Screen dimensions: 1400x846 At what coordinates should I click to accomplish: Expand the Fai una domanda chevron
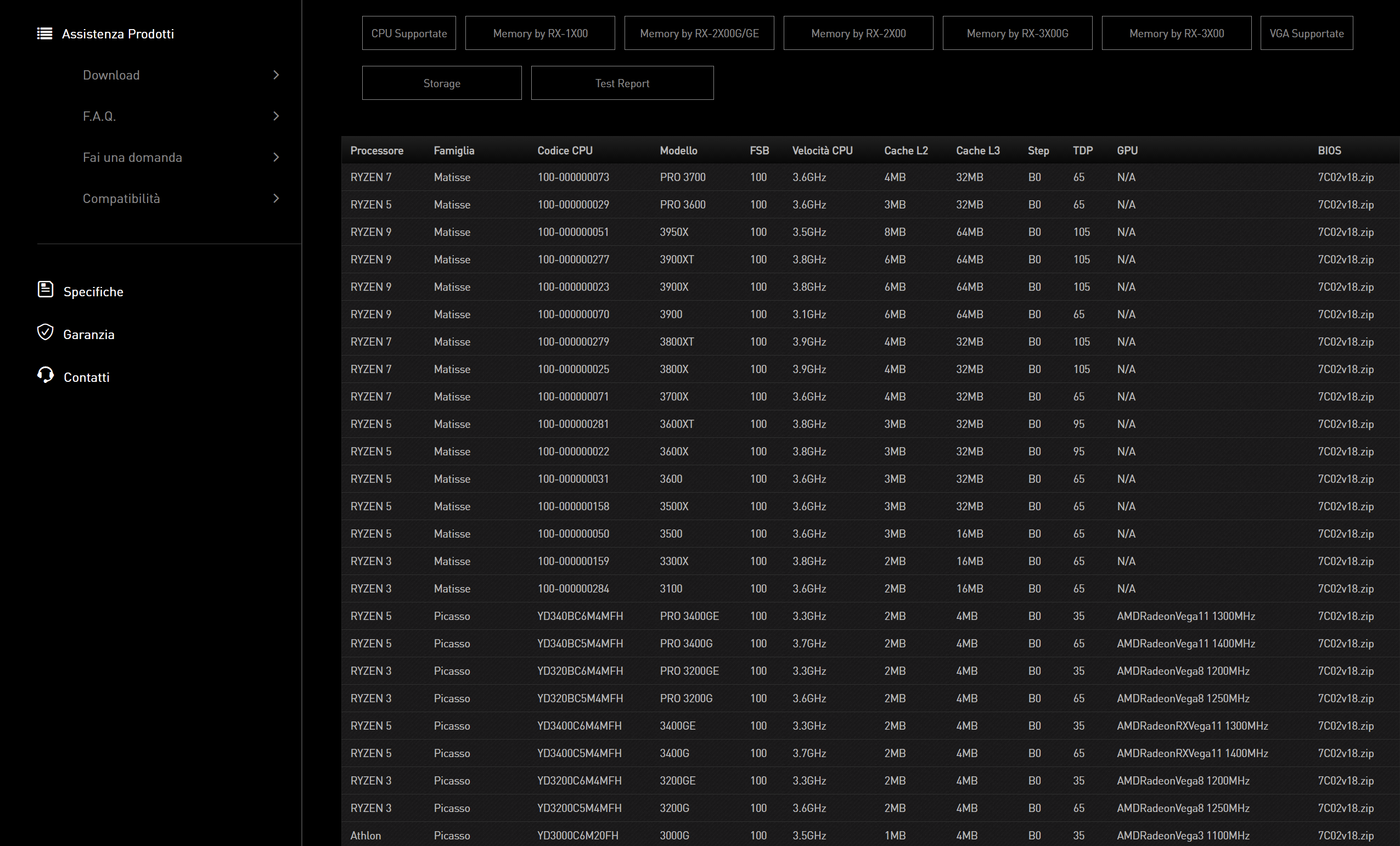(276, 157)
